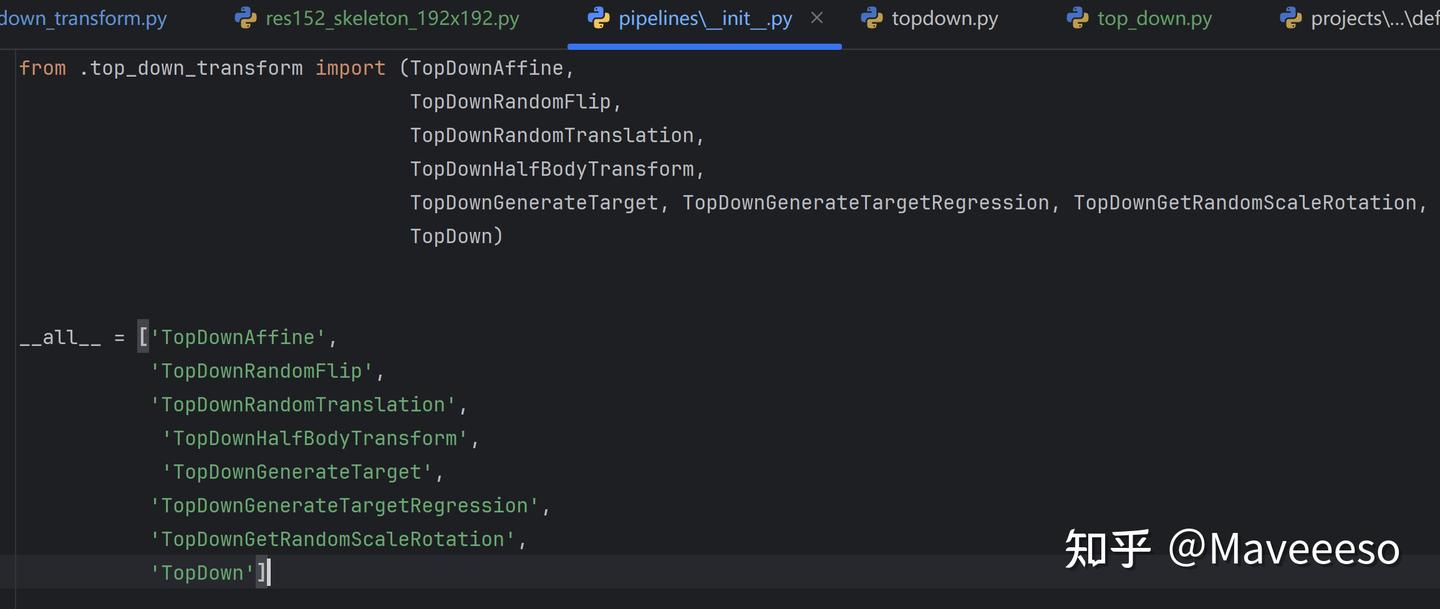Open the rightmost projects tab

[1370, 17]
